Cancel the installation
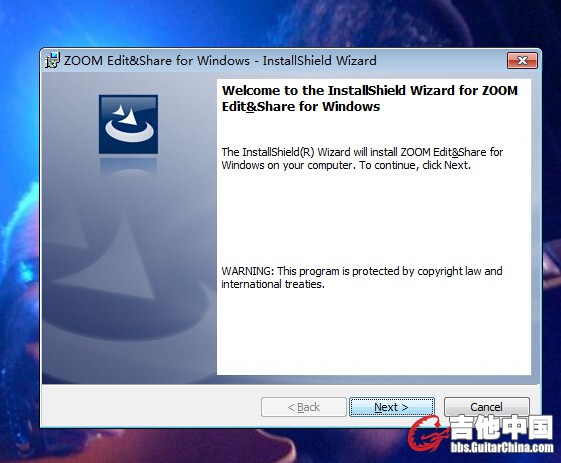The image size is (561, 463). pyautogui.click(x=486, y=407)
